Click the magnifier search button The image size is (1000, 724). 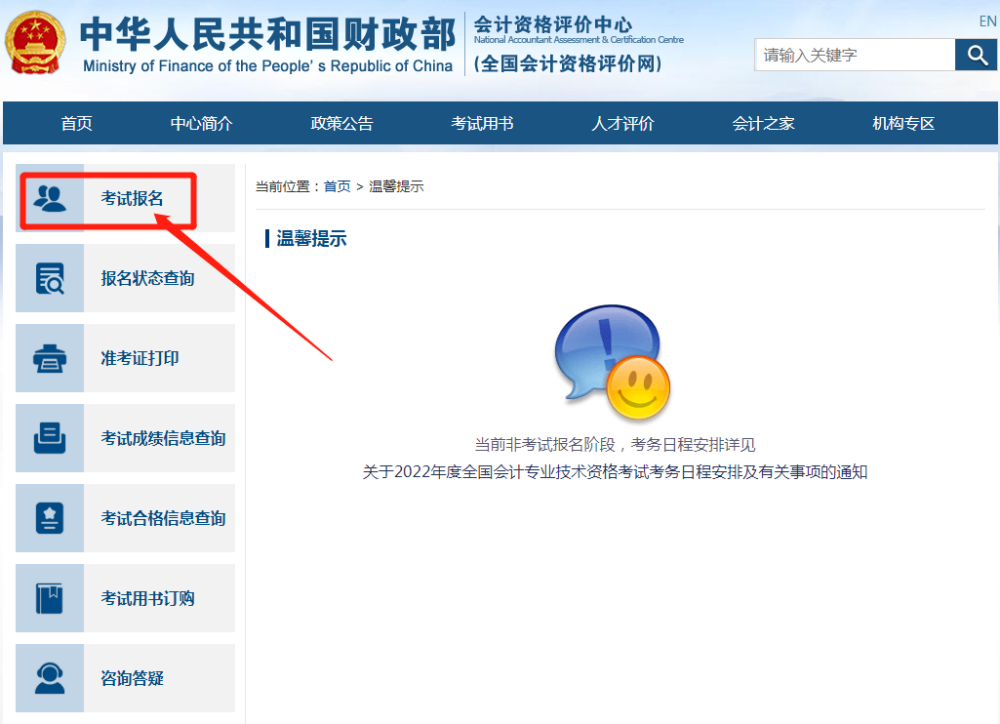pyautogui.click(x=975, y=55)
